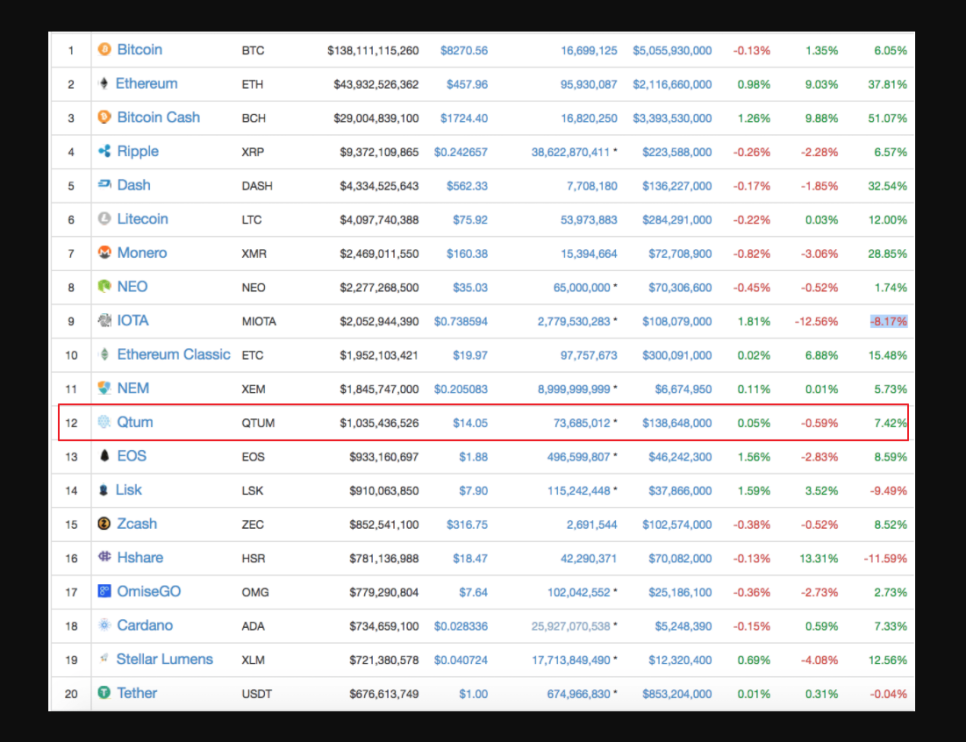Open the Stellar Lumens name link
Image resolution: width=966 pixels, height=742 pixels.
click(x=164, y=659)
